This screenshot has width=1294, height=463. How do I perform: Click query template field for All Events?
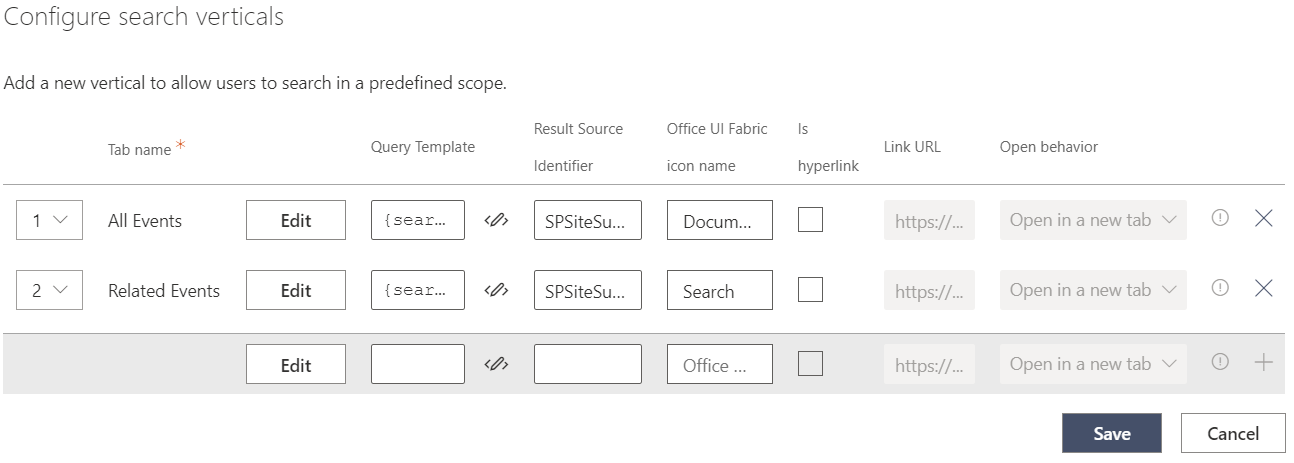click(418, 220)
